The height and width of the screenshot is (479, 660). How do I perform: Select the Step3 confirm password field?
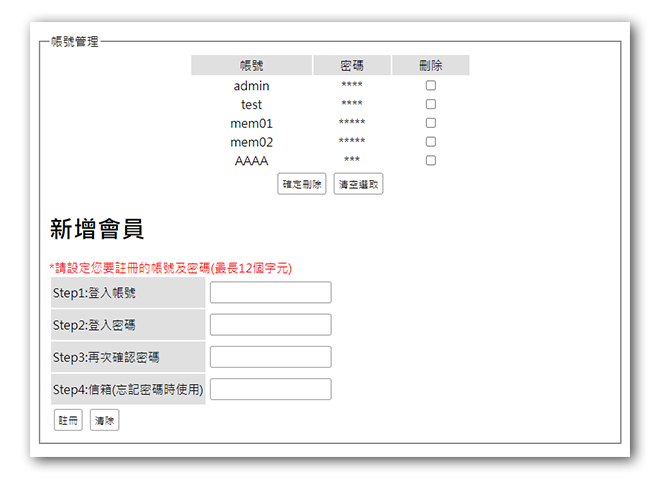pyautogui.click(x=270, y=357)
